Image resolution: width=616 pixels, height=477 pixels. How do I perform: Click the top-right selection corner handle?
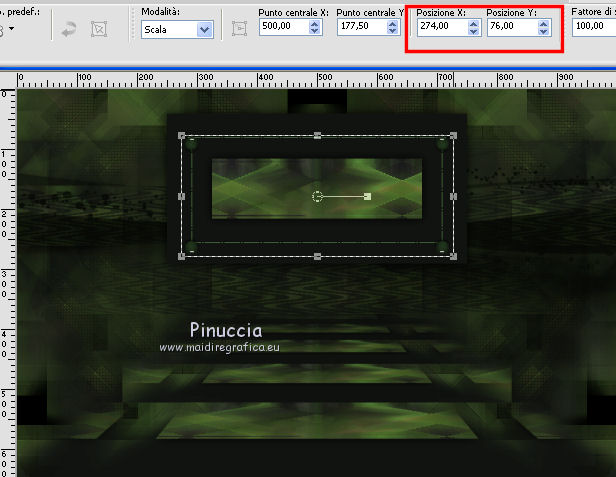(453, 136)
